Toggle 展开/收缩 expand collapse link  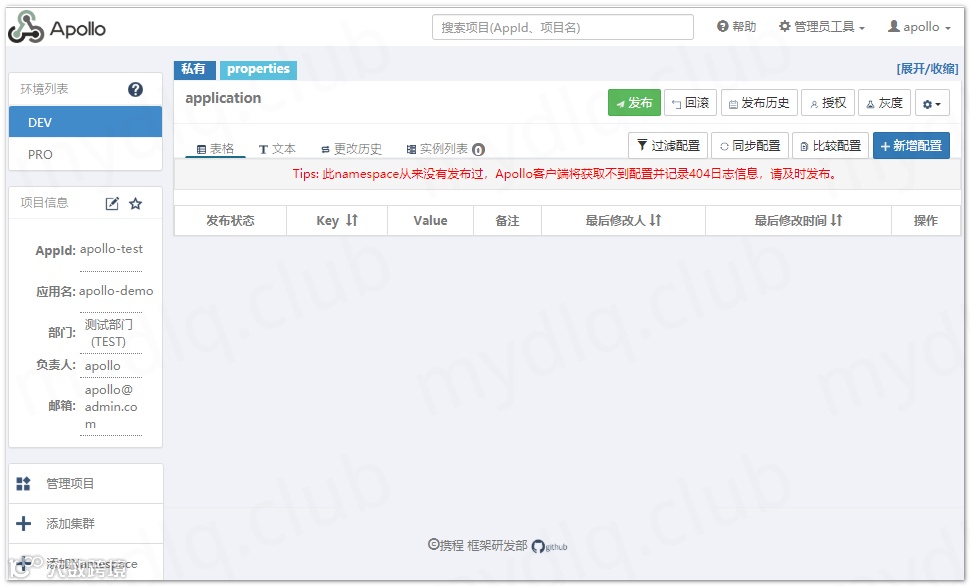click(927, 69)
